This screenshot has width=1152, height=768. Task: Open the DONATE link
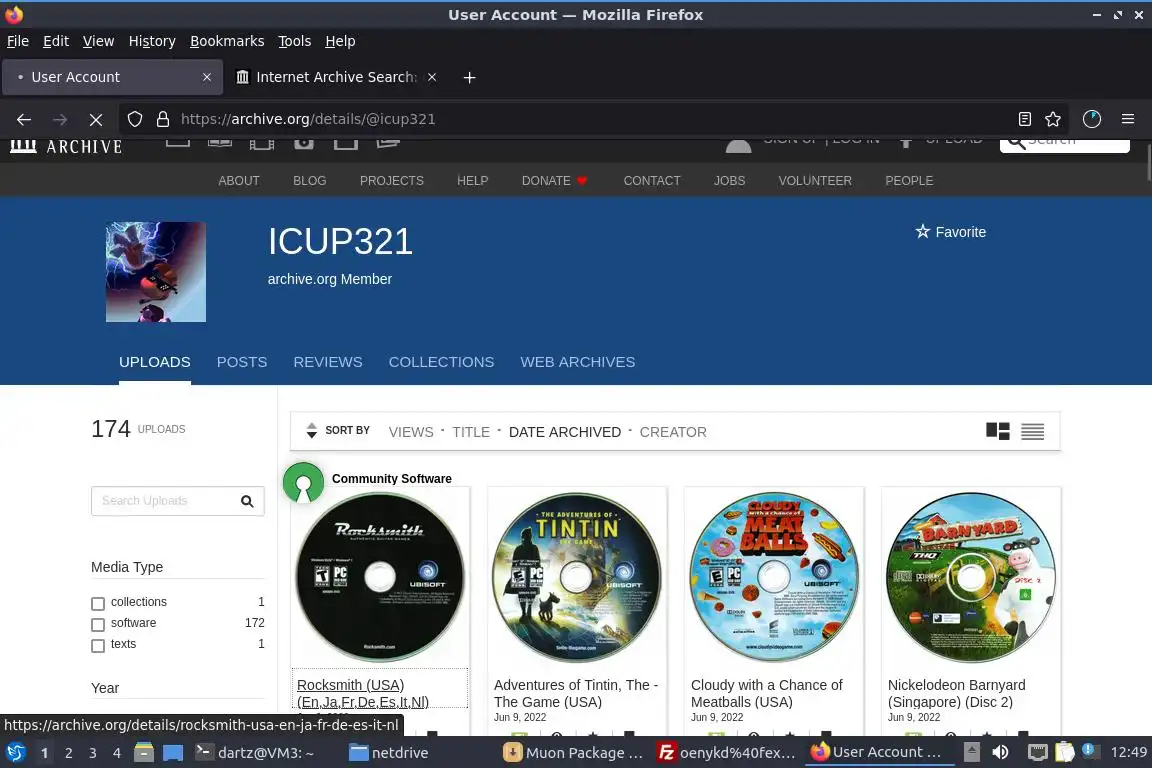pyautogui.click(x=554, y=181)
